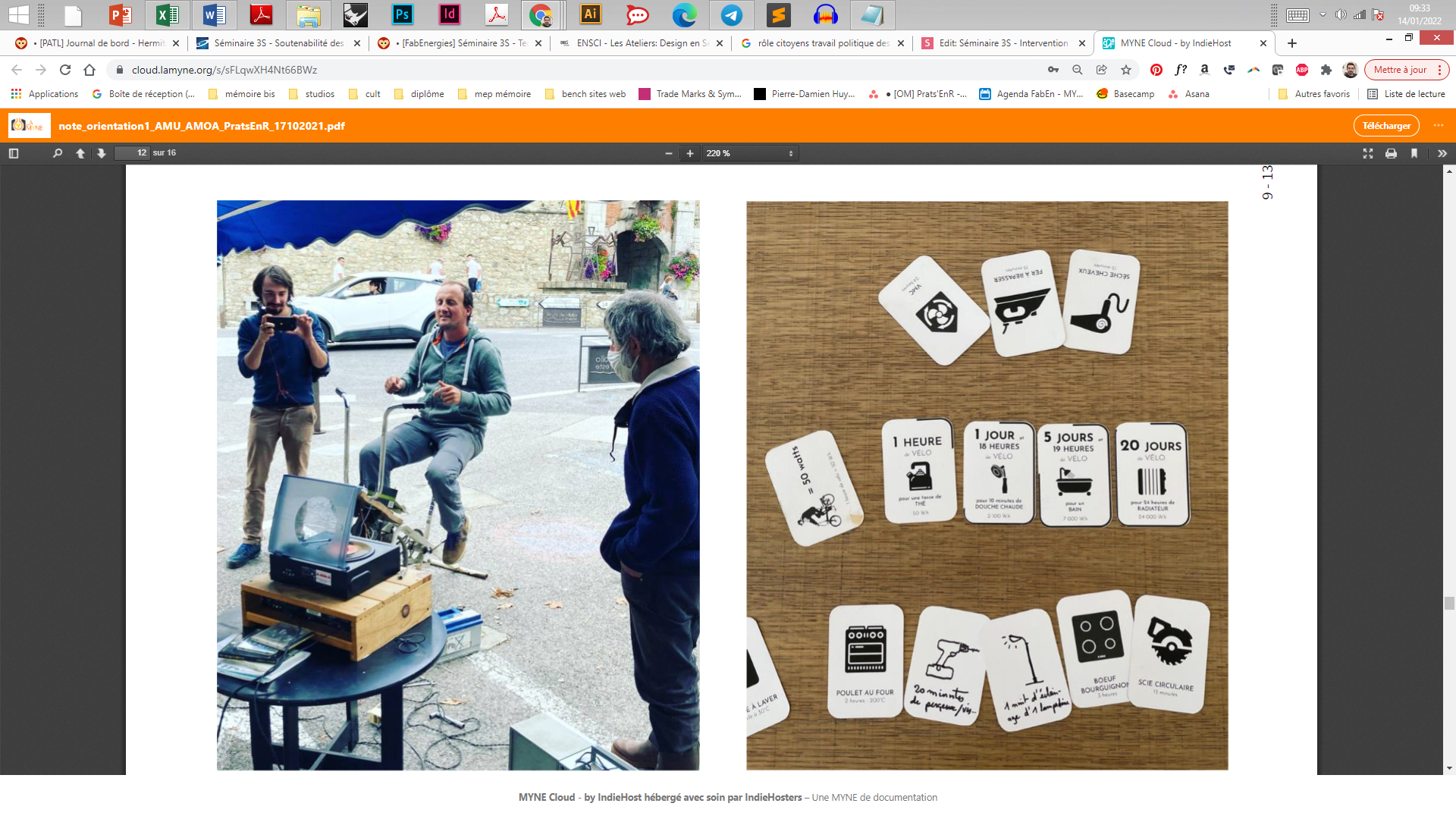Toggle the PDF sidebar panel
This screenshot has width=1456, height=819.
click(x=13, y=153)
